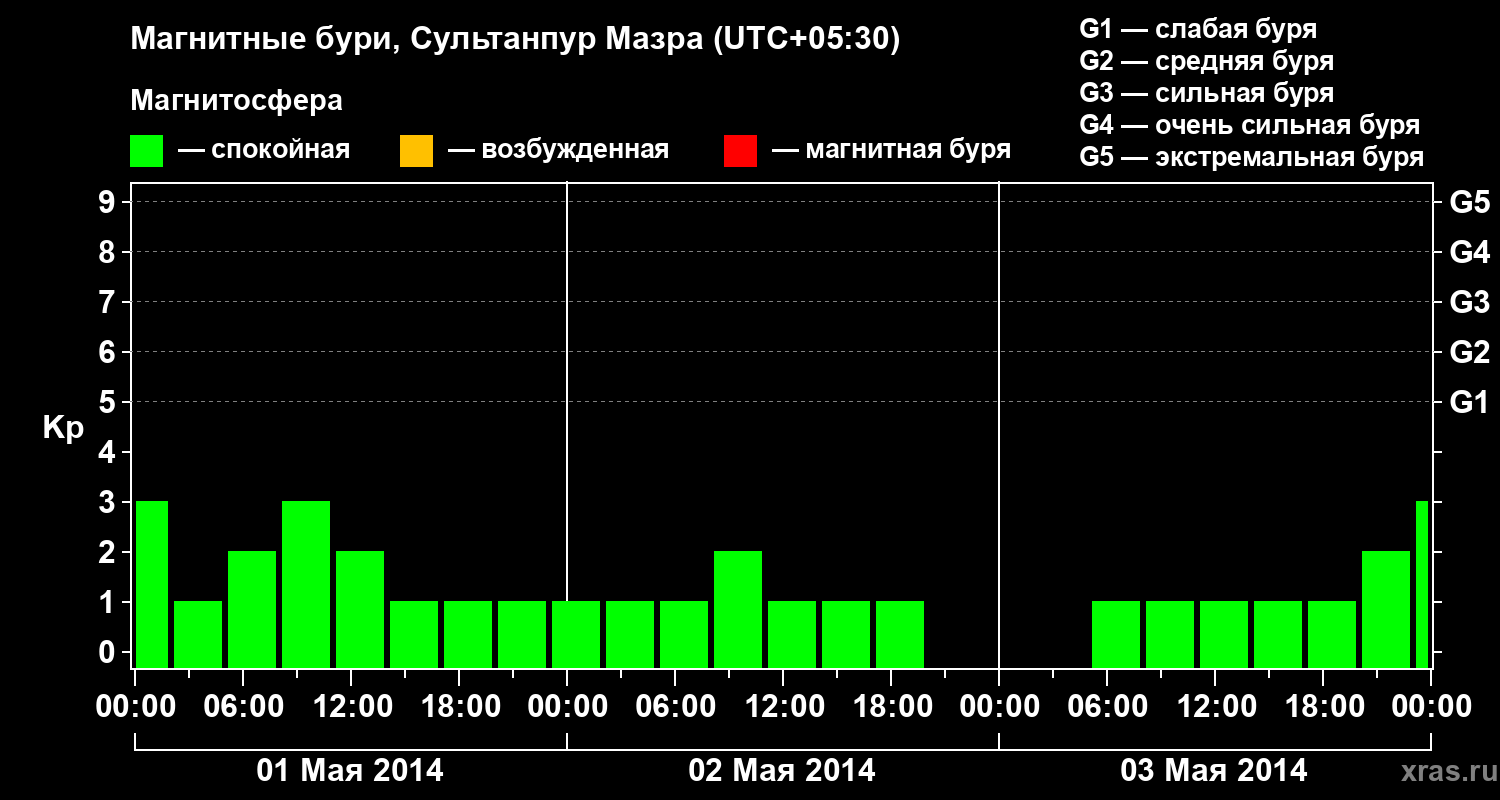Select the 'G1 — слабая буря' line
This screenshot has height=800, width=1500.
(x=1198, y=29)
